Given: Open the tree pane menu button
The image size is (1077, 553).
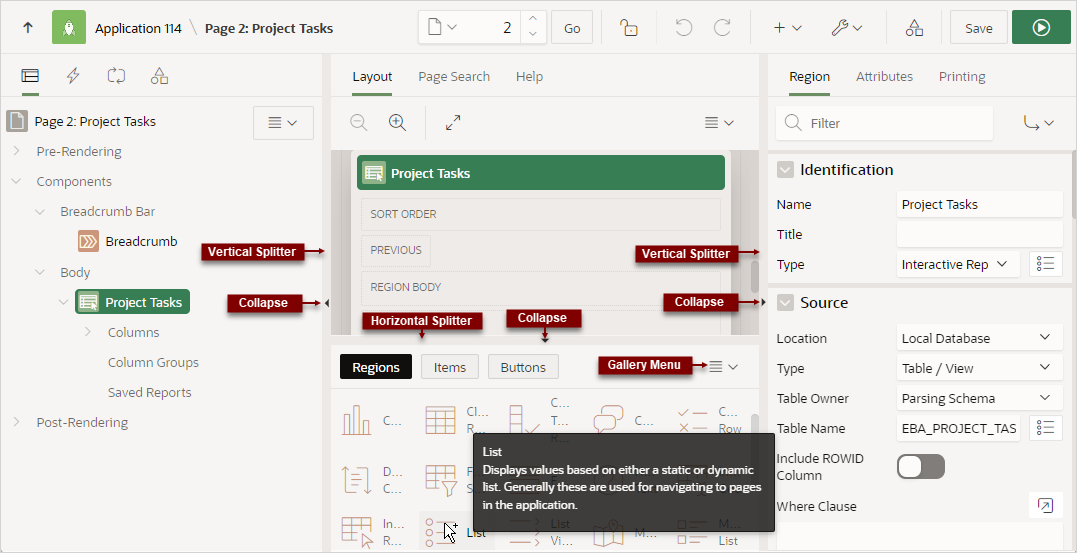Looking at the screenshot, I should [283, 123].
